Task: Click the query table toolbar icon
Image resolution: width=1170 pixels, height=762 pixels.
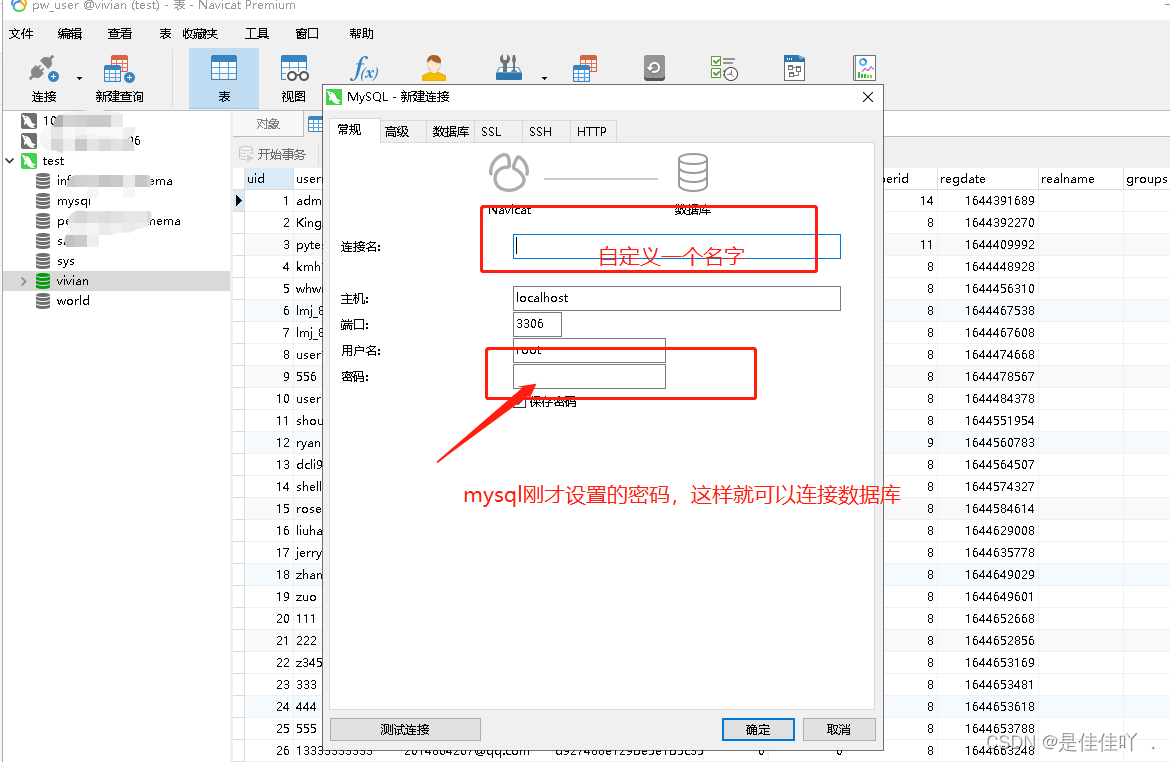Action: coord(585,68)
